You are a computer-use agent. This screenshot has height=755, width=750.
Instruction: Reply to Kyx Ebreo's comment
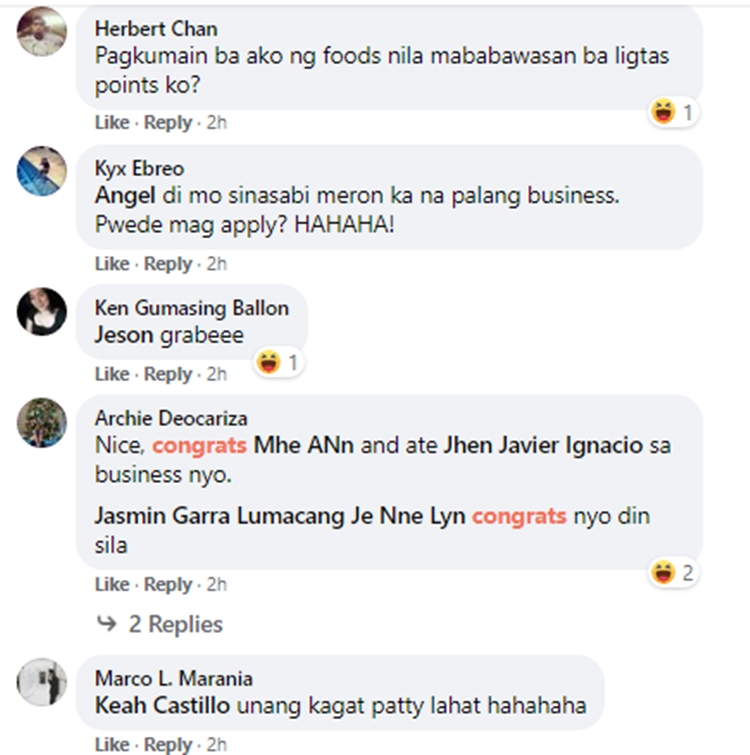coord(168,264)
